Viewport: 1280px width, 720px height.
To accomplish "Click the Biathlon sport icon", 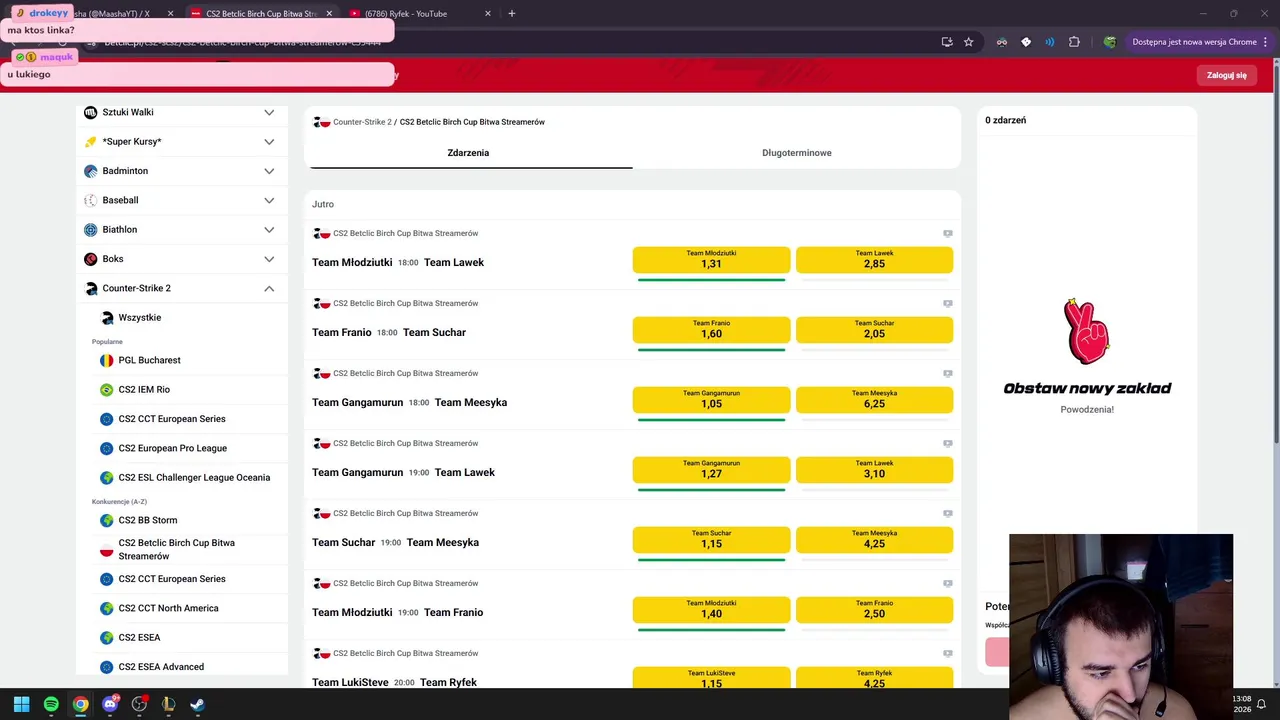I will coord(91,230).
